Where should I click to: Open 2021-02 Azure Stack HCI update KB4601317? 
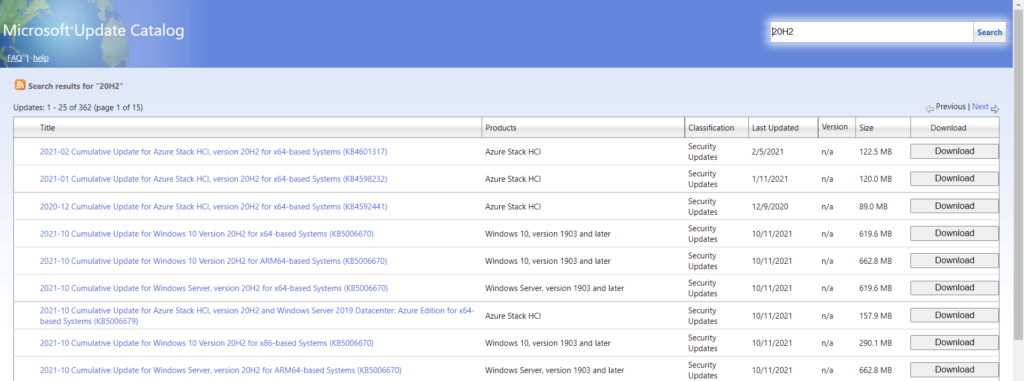click(x=214, y=152)
